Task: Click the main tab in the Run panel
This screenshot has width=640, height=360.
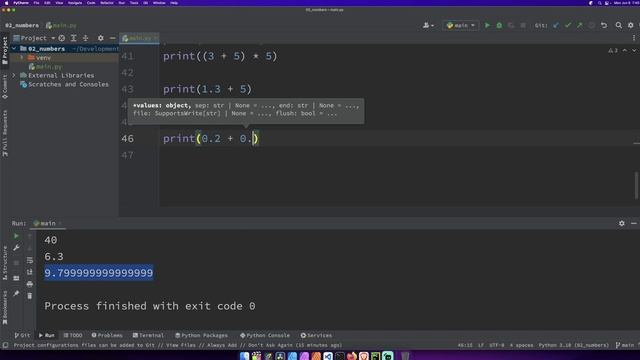Action: (x=48, y=223)
